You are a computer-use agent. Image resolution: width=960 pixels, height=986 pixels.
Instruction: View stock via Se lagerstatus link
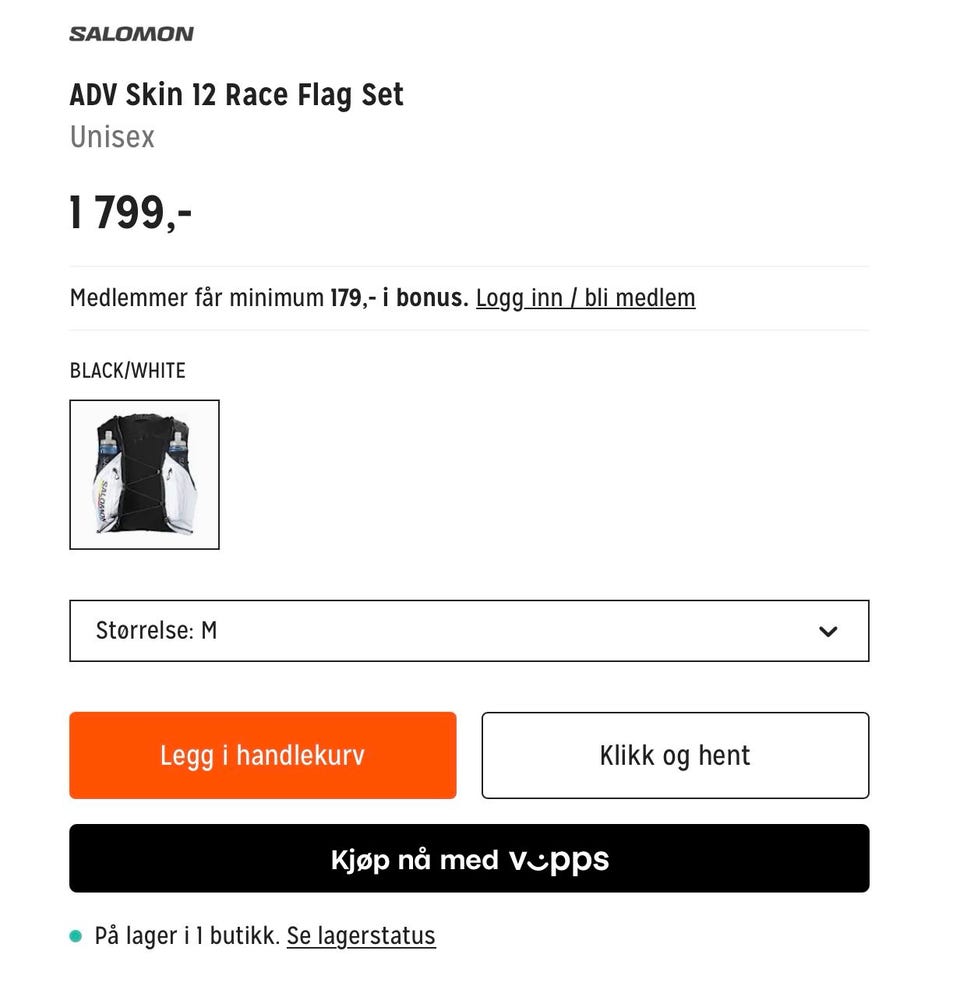(x=361, y=936)
